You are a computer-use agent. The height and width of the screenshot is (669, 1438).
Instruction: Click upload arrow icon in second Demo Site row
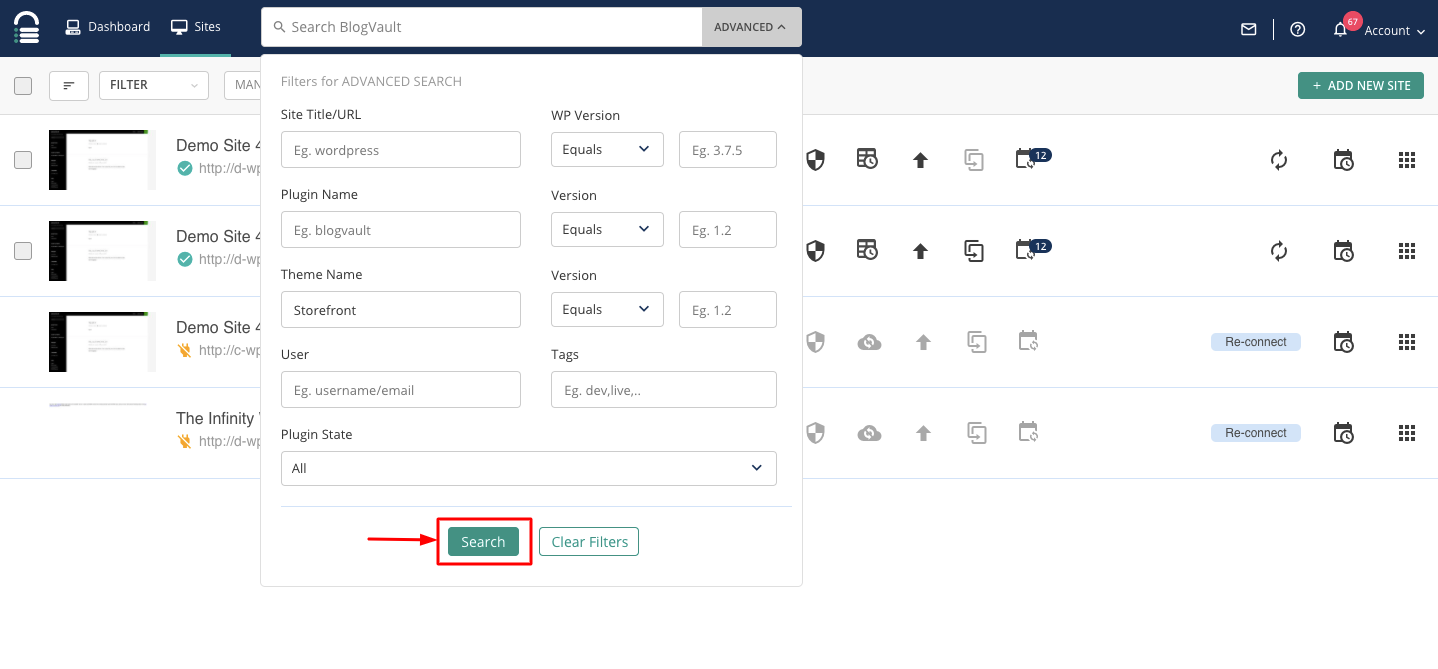[921, 251]
